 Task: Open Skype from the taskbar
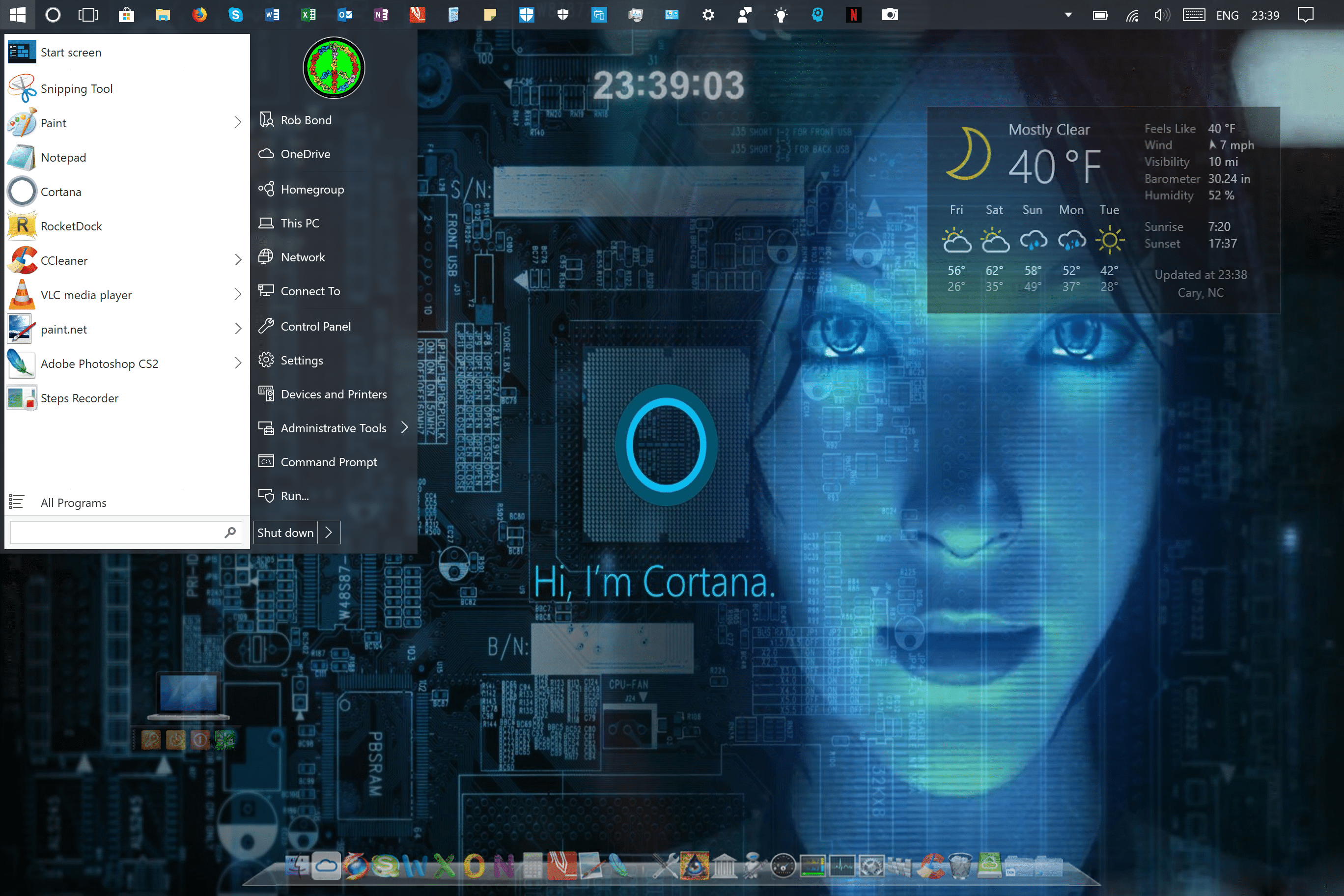click(x=235, y=15)
